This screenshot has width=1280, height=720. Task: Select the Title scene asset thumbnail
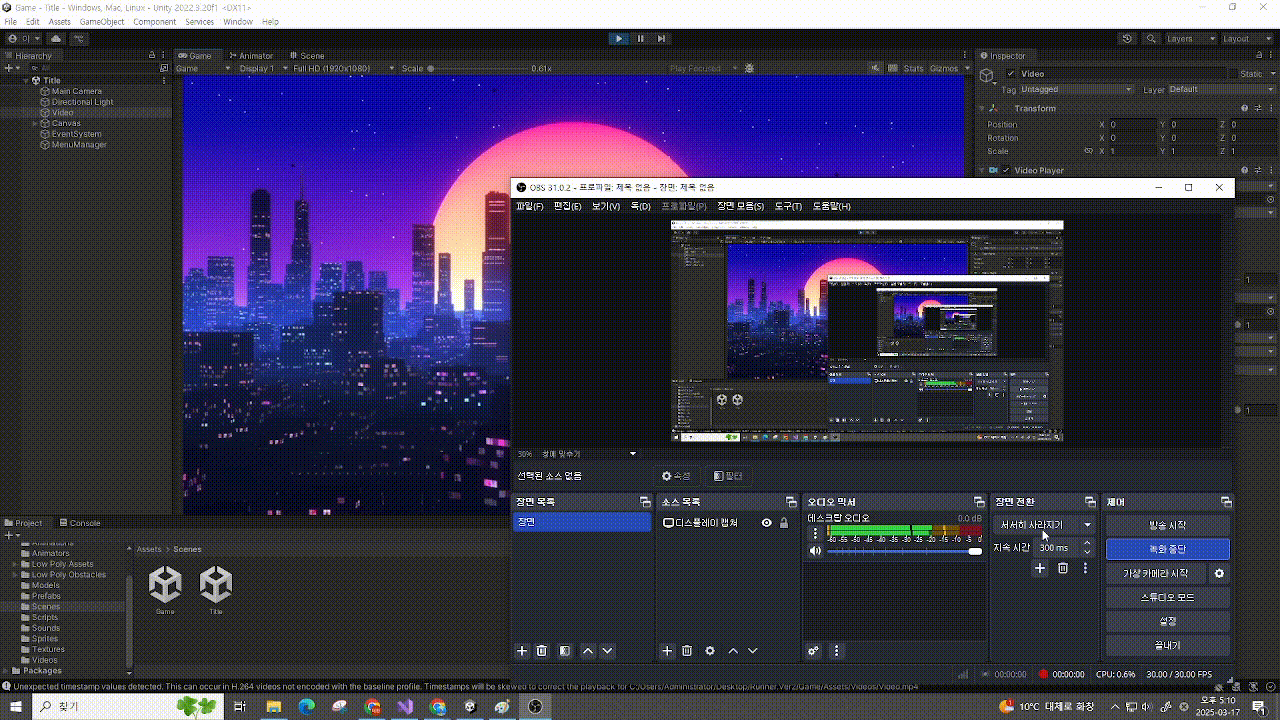[x=216, y=590]
